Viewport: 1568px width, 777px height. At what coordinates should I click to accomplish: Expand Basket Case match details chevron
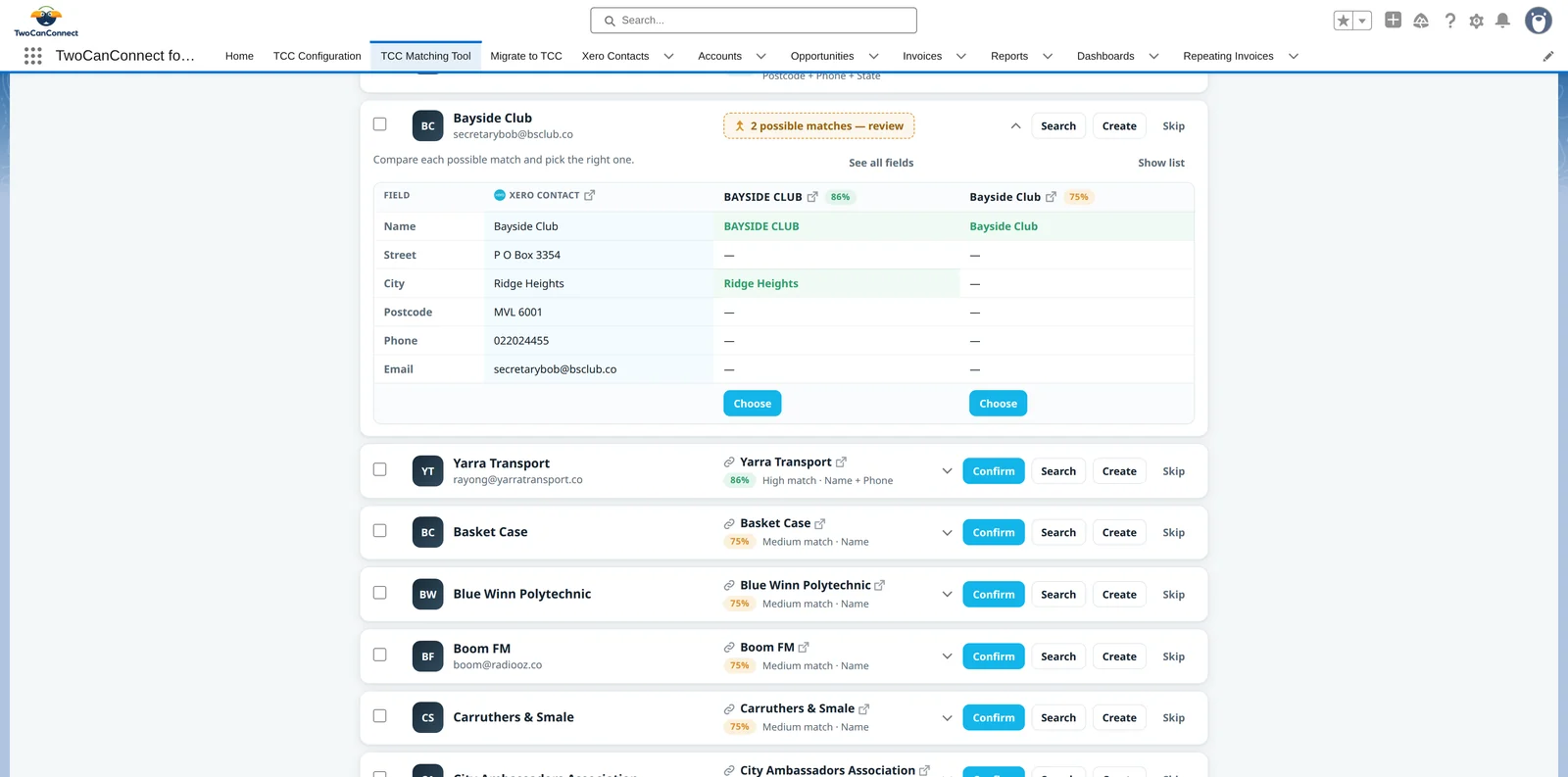coord(947,532)
